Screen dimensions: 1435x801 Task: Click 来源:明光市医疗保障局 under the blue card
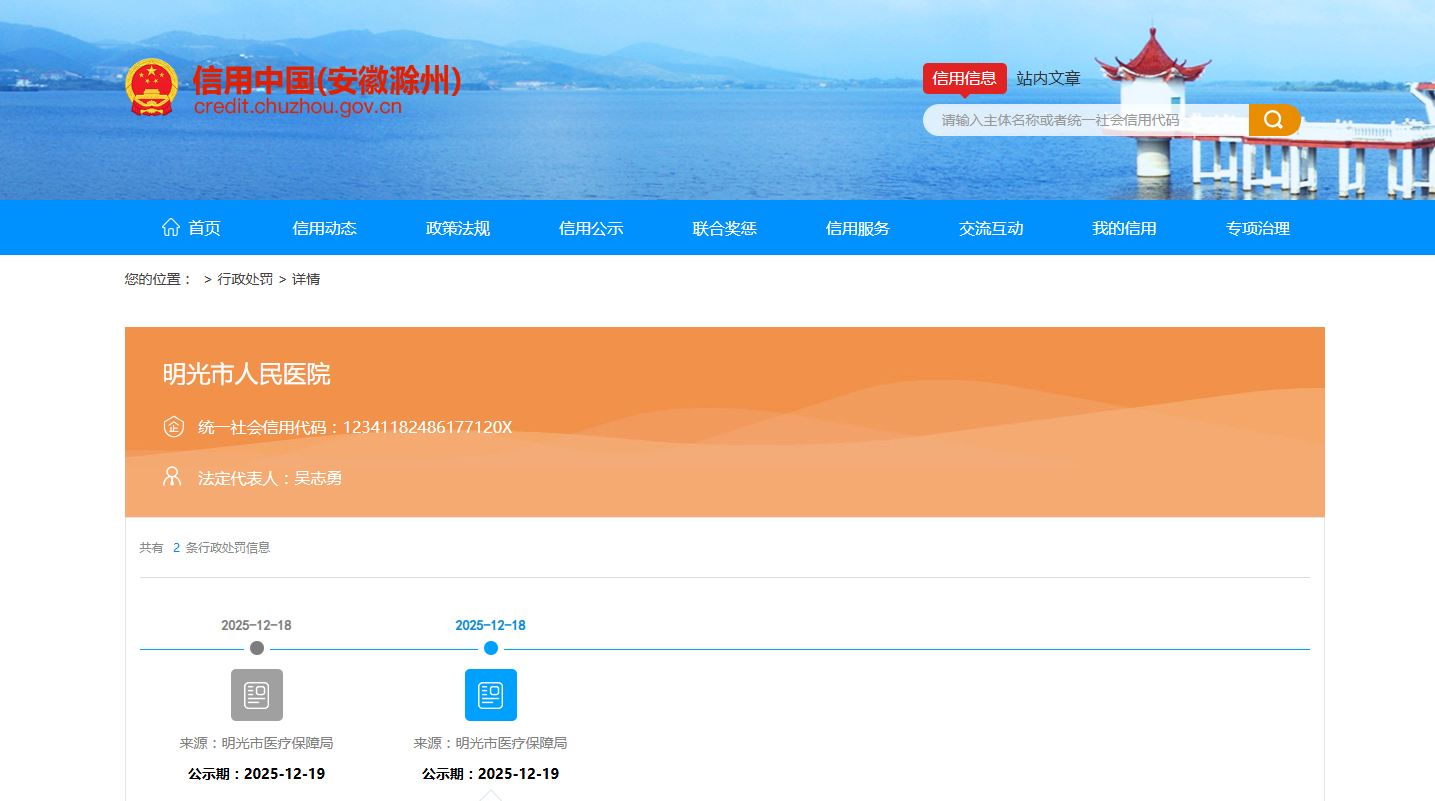pyautogui.click(x=491, y=743)
